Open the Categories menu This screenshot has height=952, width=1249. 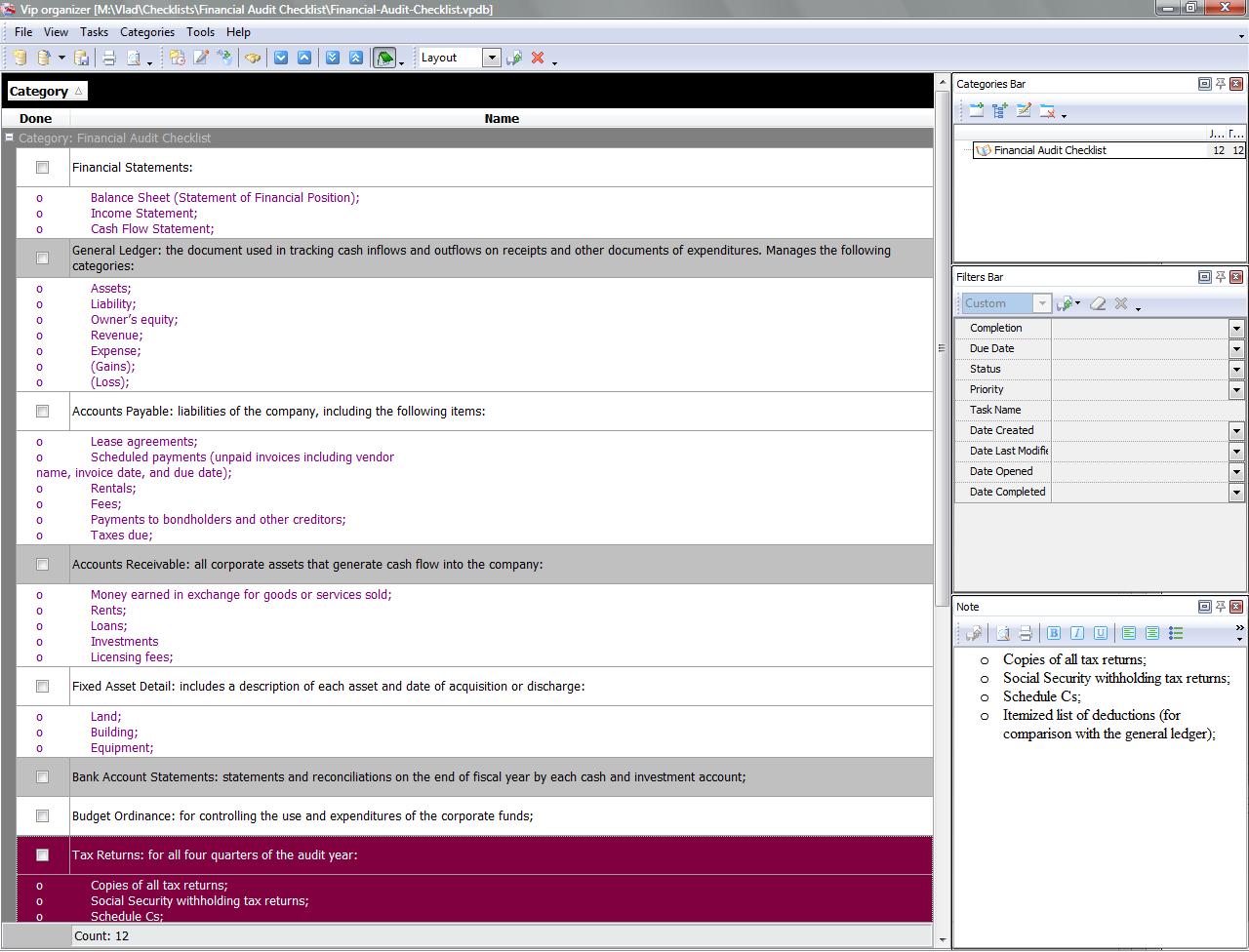(x=146, y=32)
